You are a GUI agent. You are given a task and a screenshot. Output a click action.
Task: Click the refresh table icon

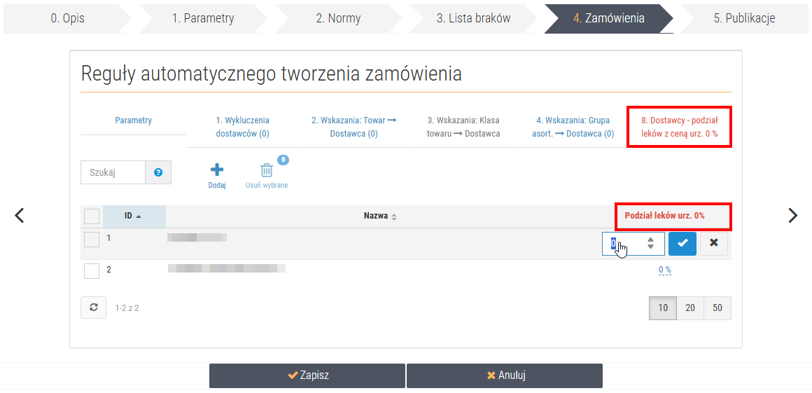94,308
